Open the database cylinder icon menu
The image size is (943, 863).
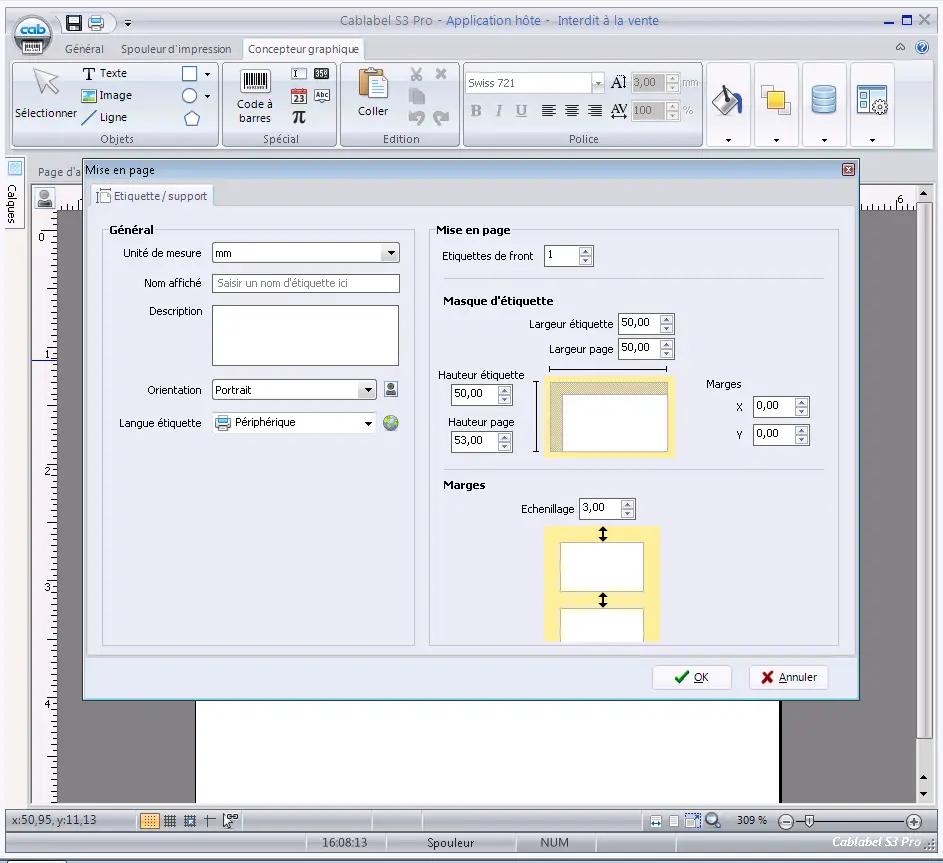click(x=824, y=105)
